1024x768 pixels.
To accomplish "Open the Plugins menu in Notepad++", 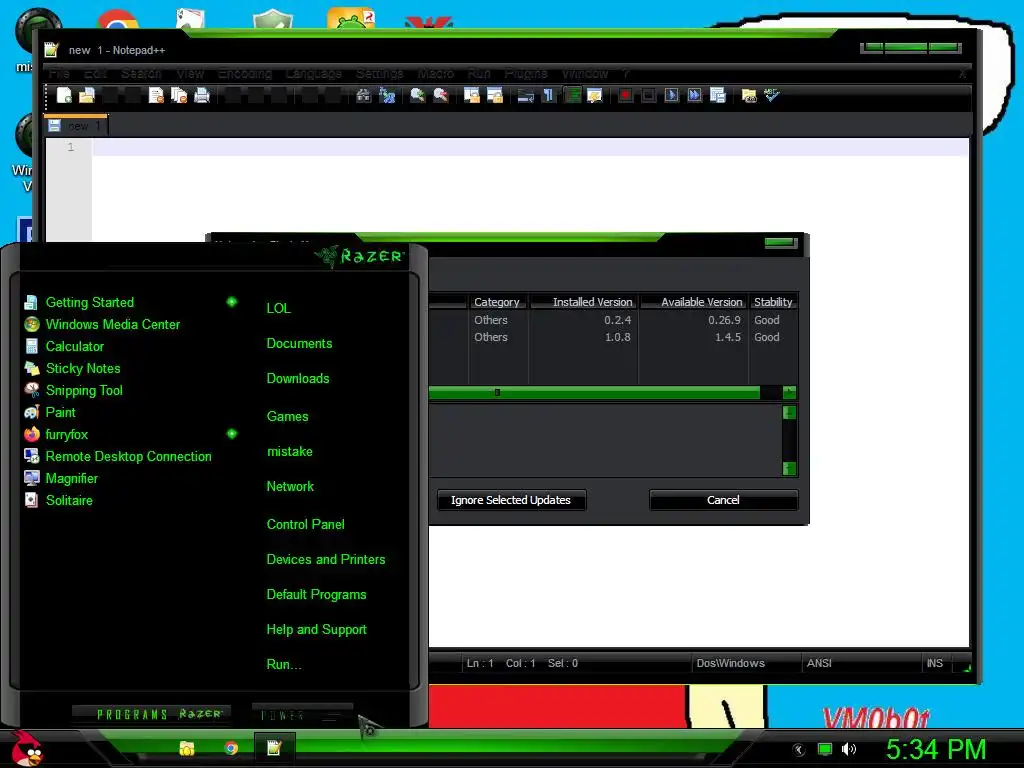I will (526, 73).
